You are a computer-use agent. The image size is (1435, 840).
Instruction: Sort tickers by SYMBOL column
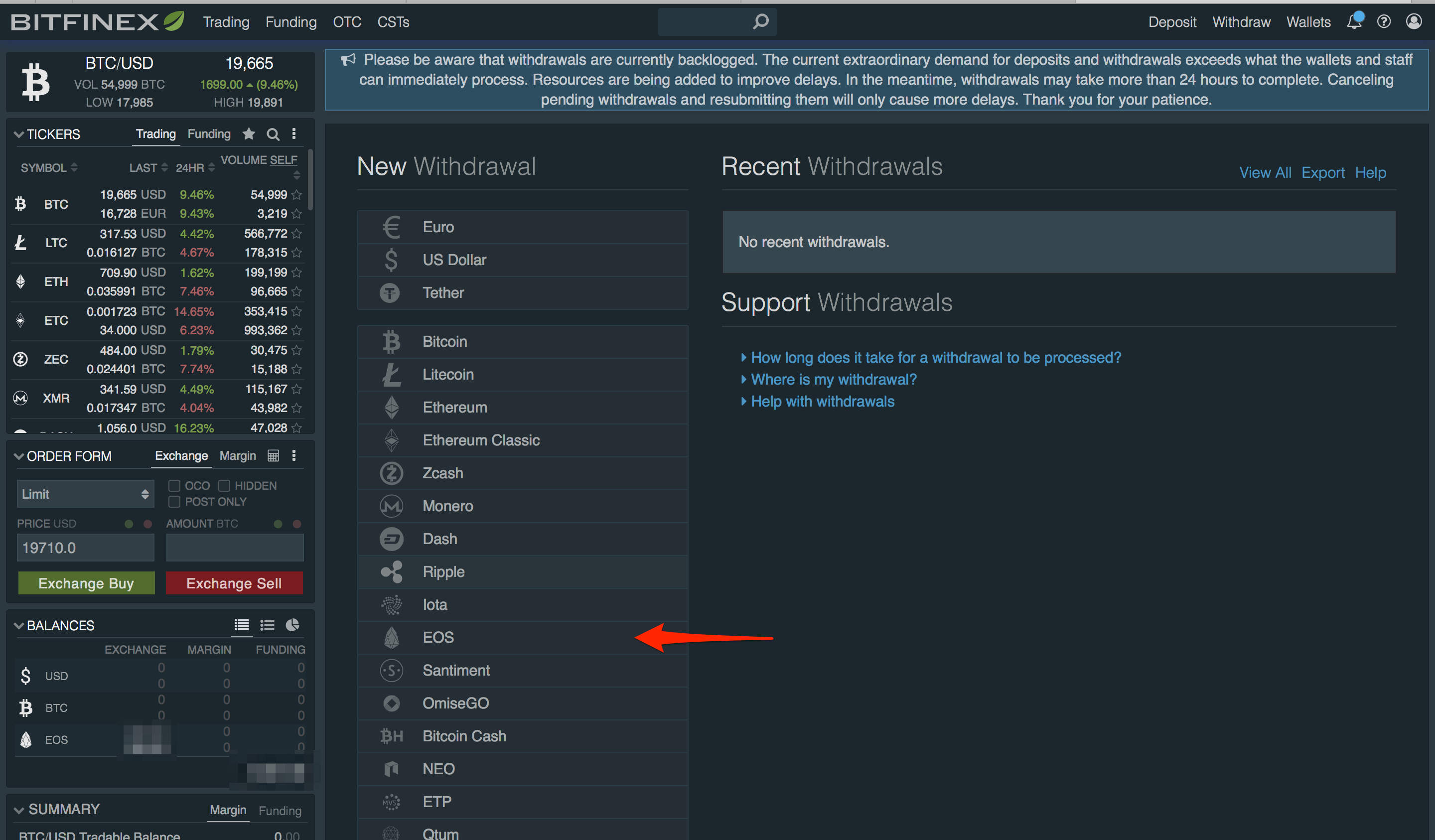(49, 167)
